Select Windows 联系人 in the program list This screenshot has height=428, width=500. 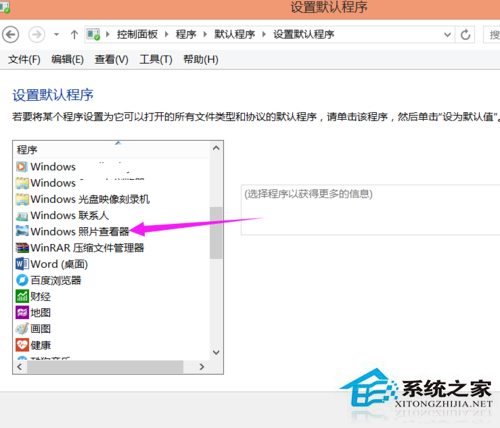point(70,216)
